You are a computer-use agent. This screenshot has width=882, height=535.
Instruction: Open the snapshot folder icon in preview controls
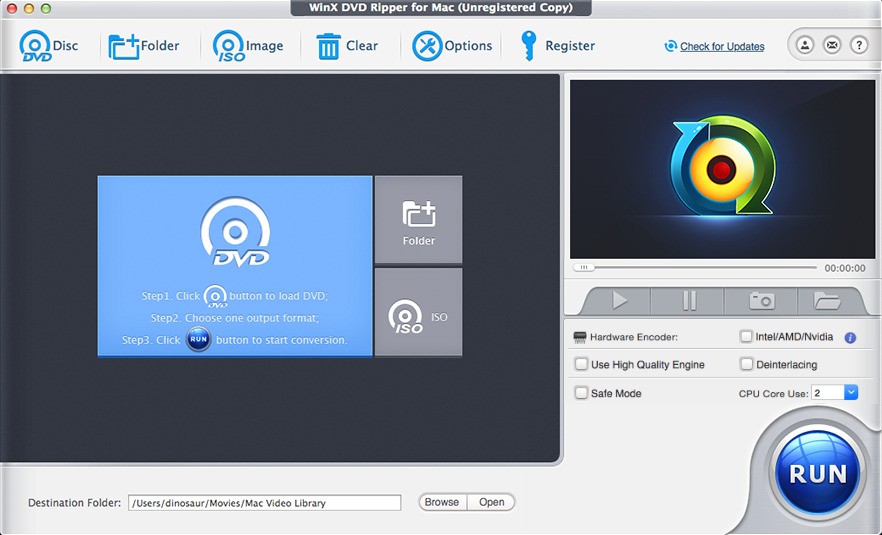[827, 301]
